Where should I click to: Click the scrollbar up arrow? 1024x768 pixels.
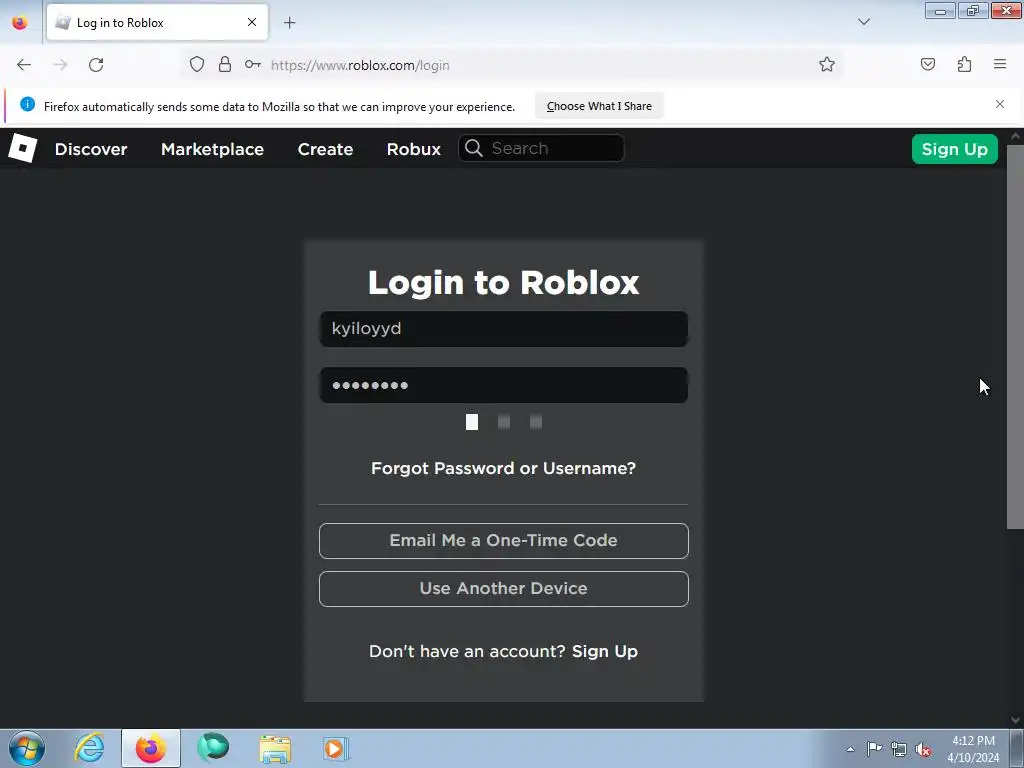coord(1015,136)
